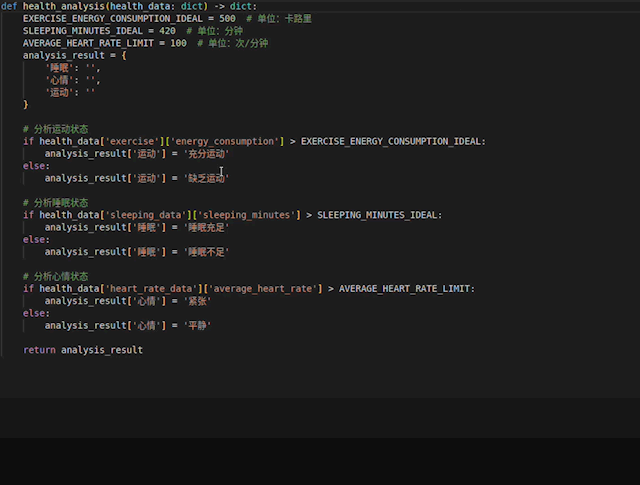
Task: Click the function name health_analysis
Action: (64, 7)
